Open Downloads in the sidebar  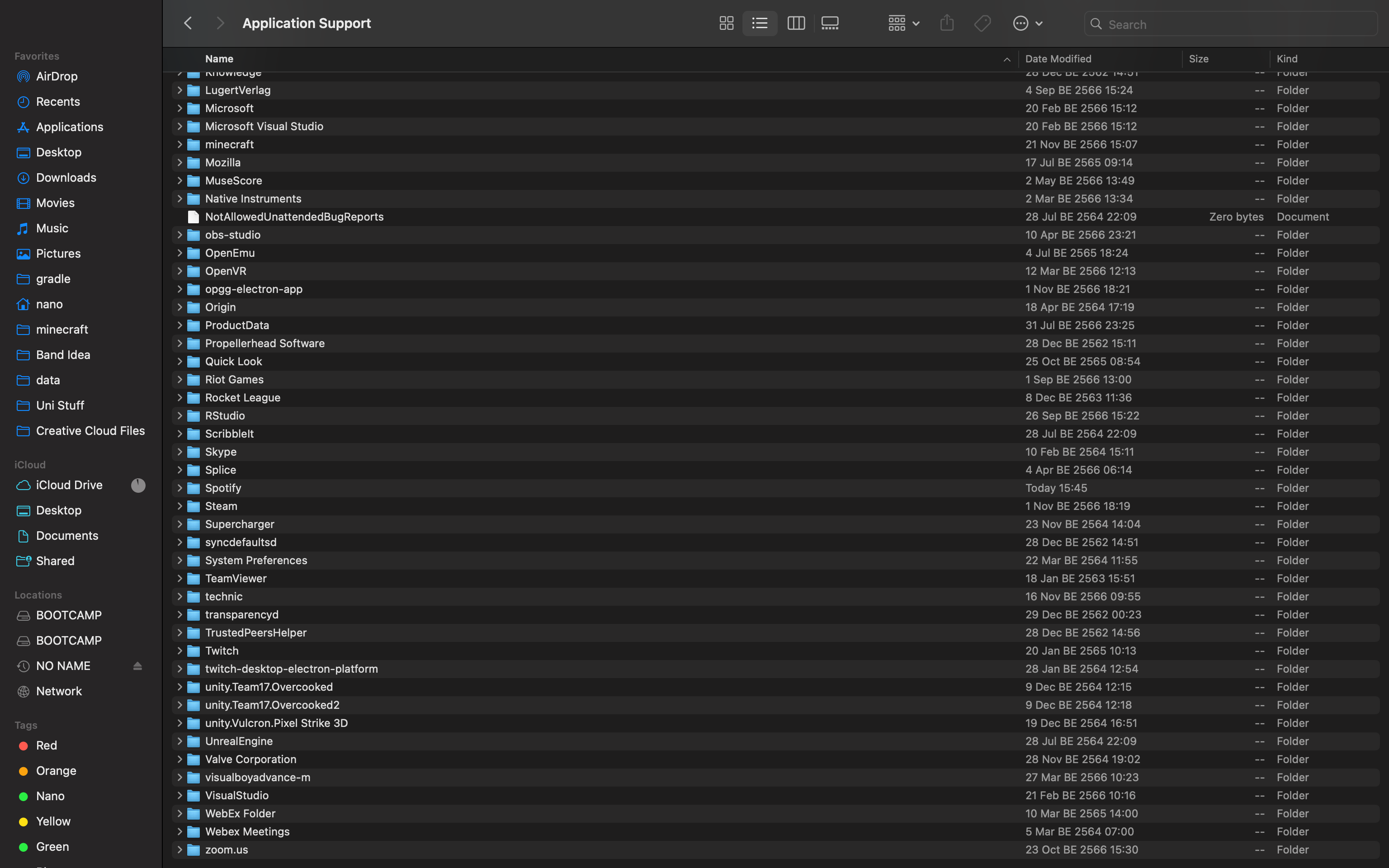coord(66,177)
